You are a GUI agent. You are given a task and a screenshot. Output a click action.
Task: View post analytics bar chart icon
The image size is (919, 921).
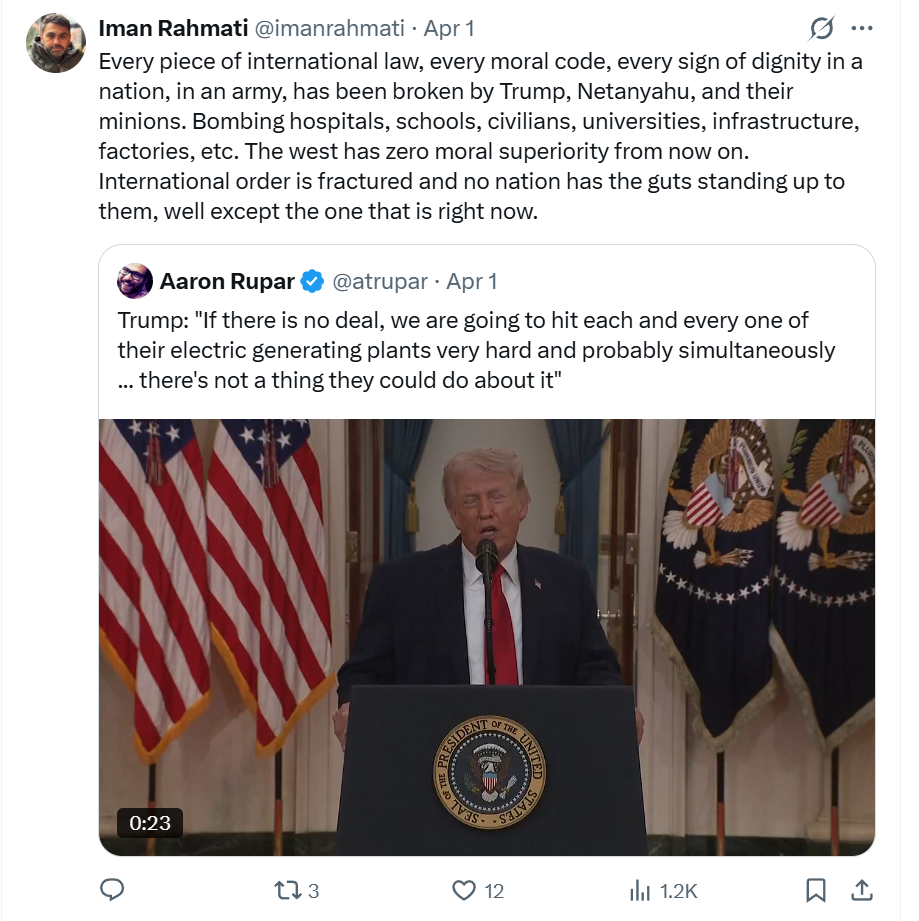(x=639, y=890)
